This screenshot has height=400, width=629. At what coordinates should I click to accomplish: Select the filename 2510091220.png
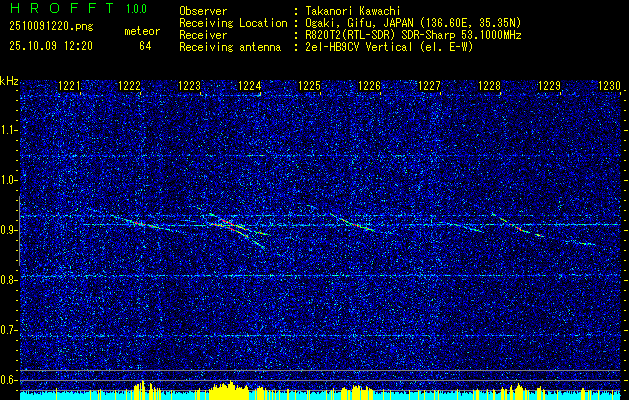51,27
